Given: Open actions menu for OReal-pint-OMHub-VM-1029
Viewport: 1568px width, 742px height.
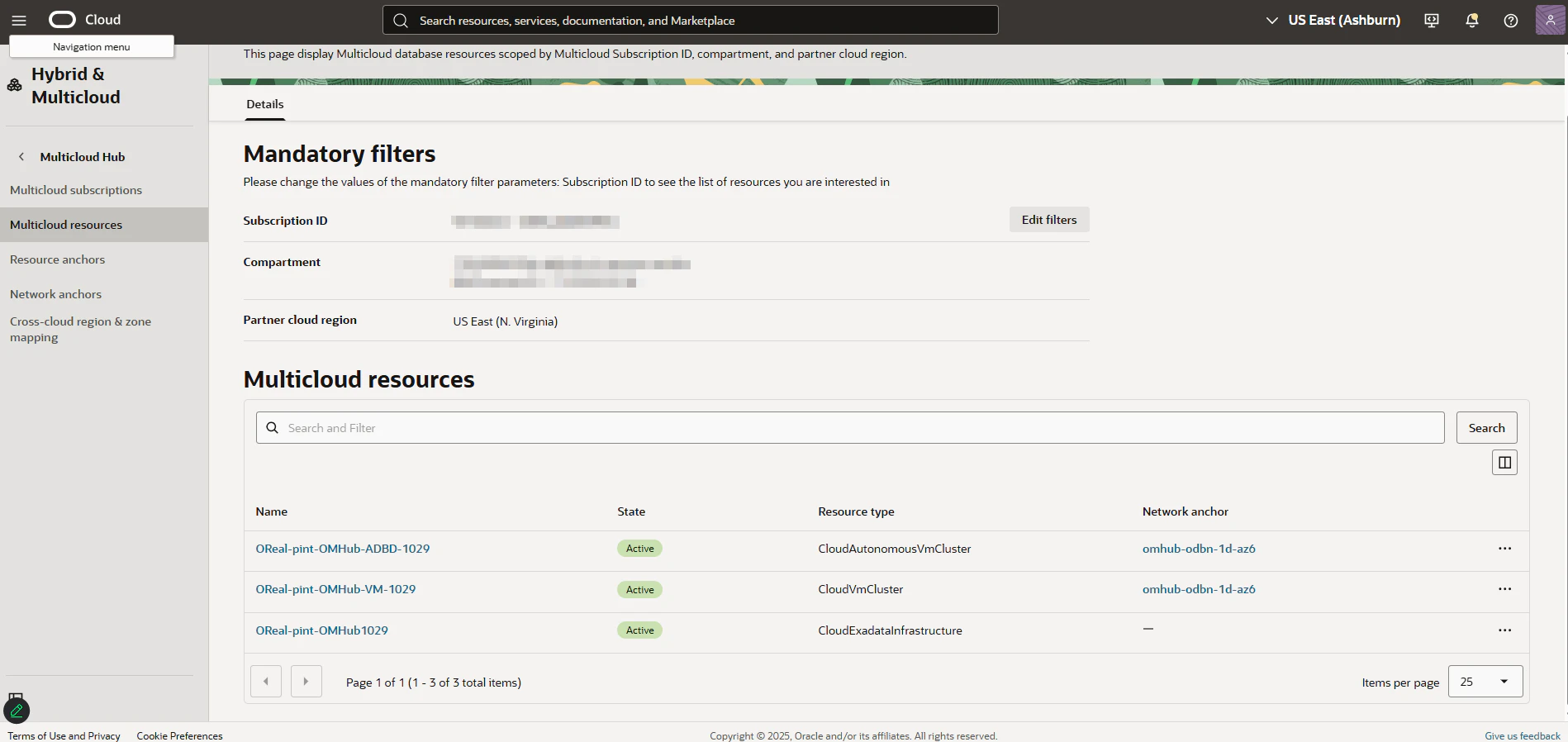Looking at the screenshot, I should point(1504,589).
